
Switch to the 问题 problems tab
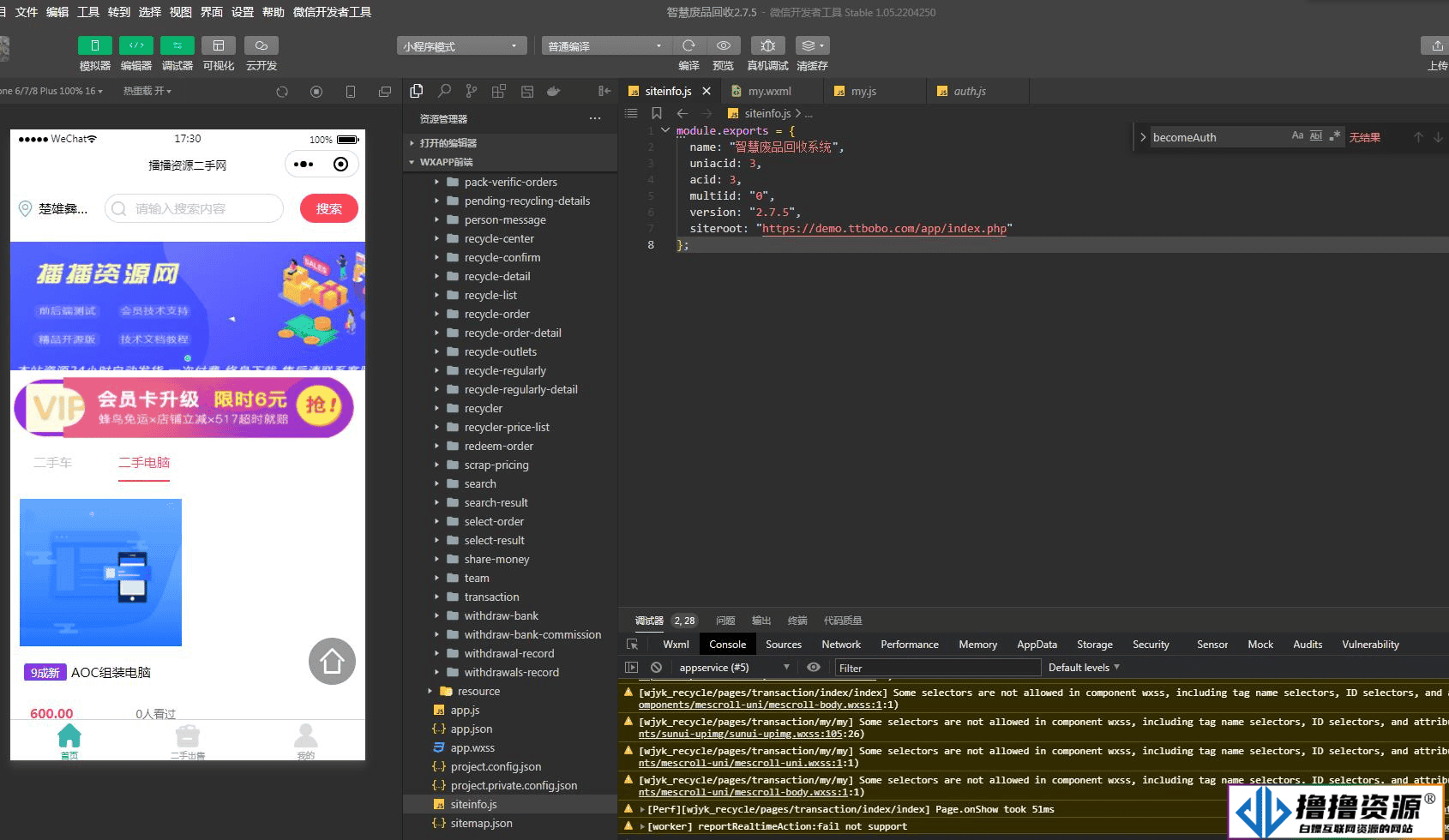[725, 621]
